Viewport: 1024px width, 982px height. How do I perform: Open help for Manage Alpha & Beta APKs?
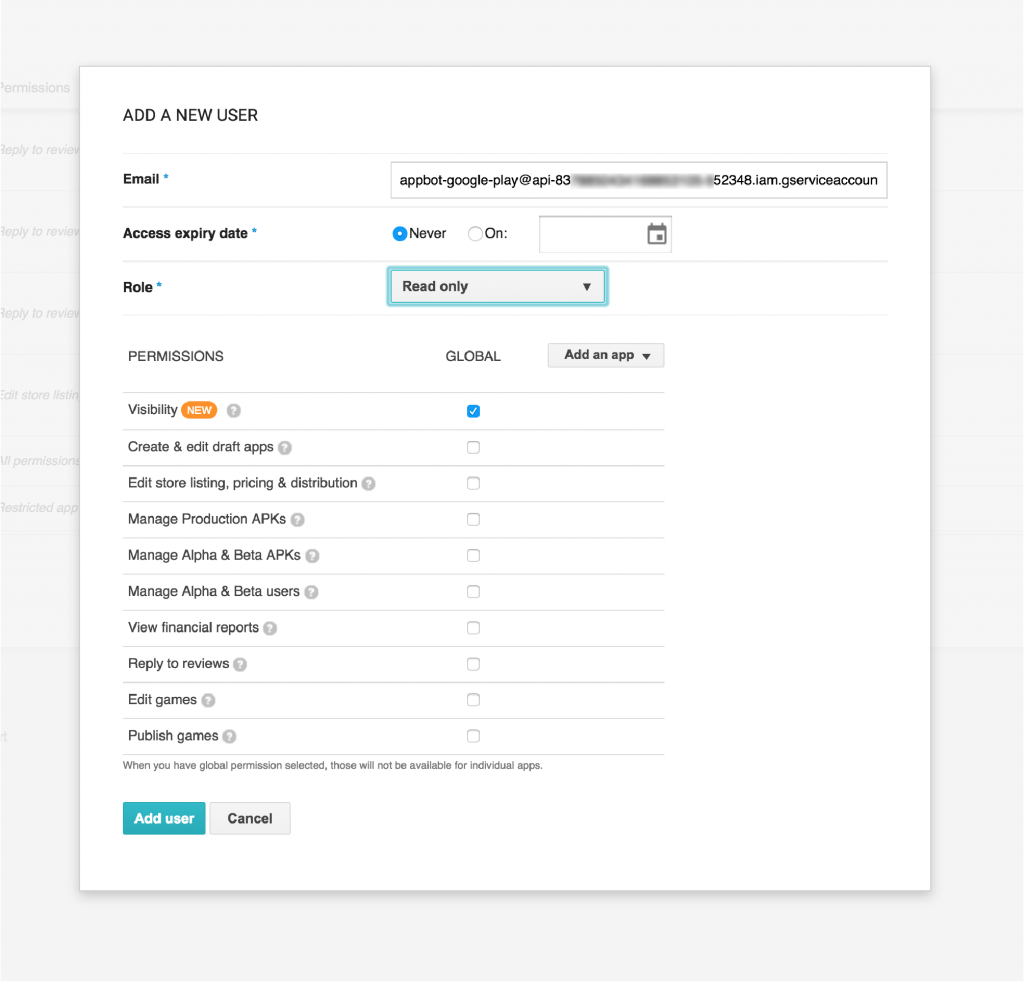313,555
